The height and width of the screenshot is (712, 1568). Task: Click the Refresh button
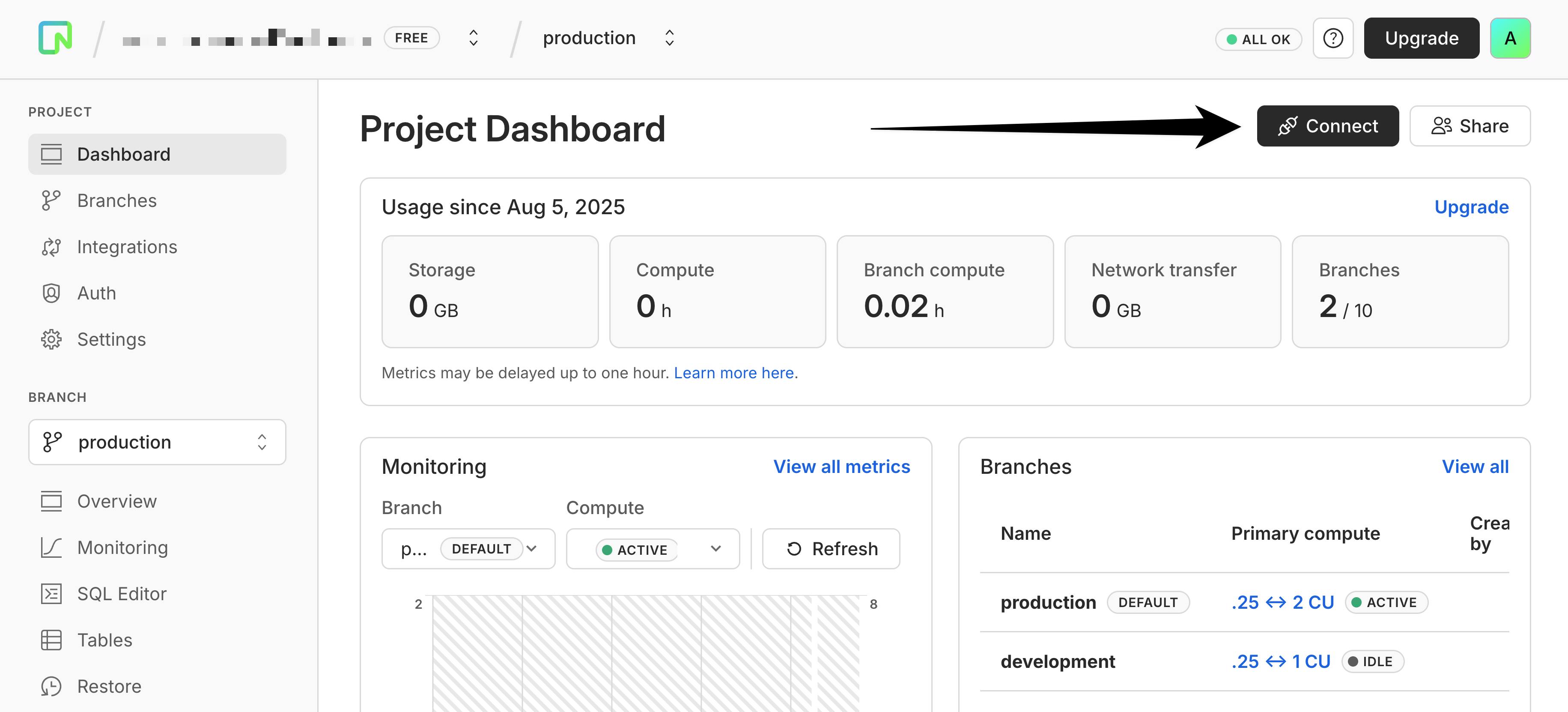pyautogui.click(x=831, y=549)
